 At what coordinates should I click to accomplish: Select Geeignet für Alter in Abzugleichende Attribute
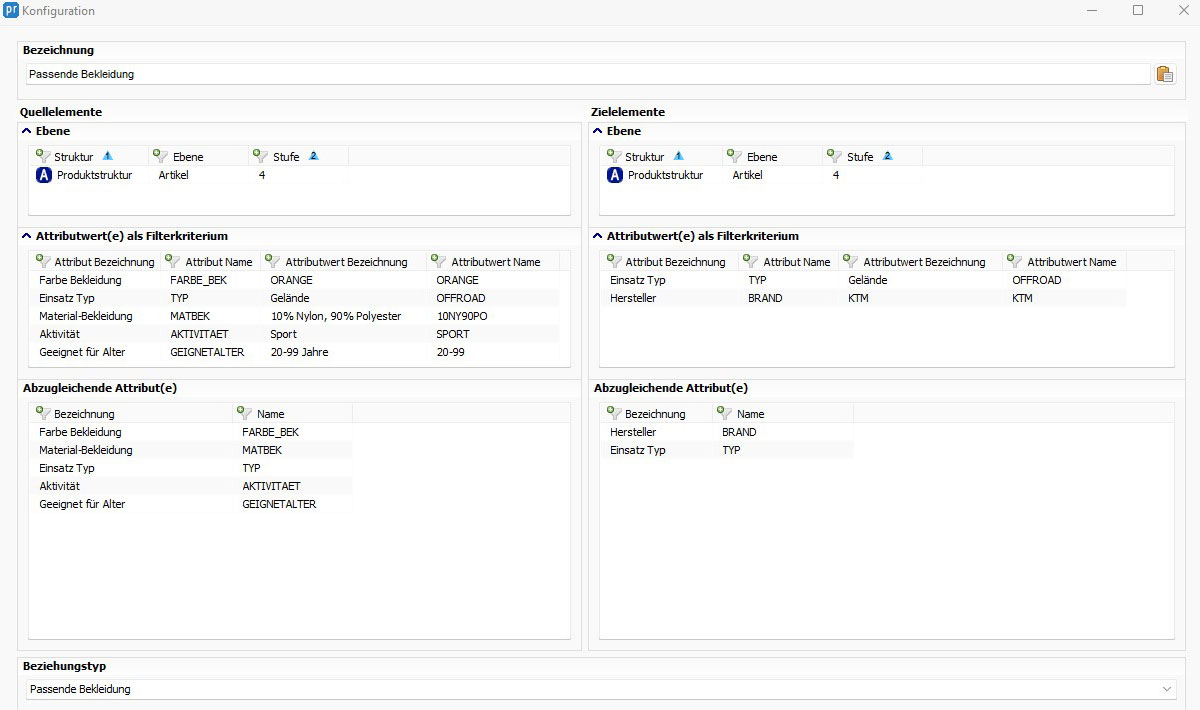tap(82, 504)
